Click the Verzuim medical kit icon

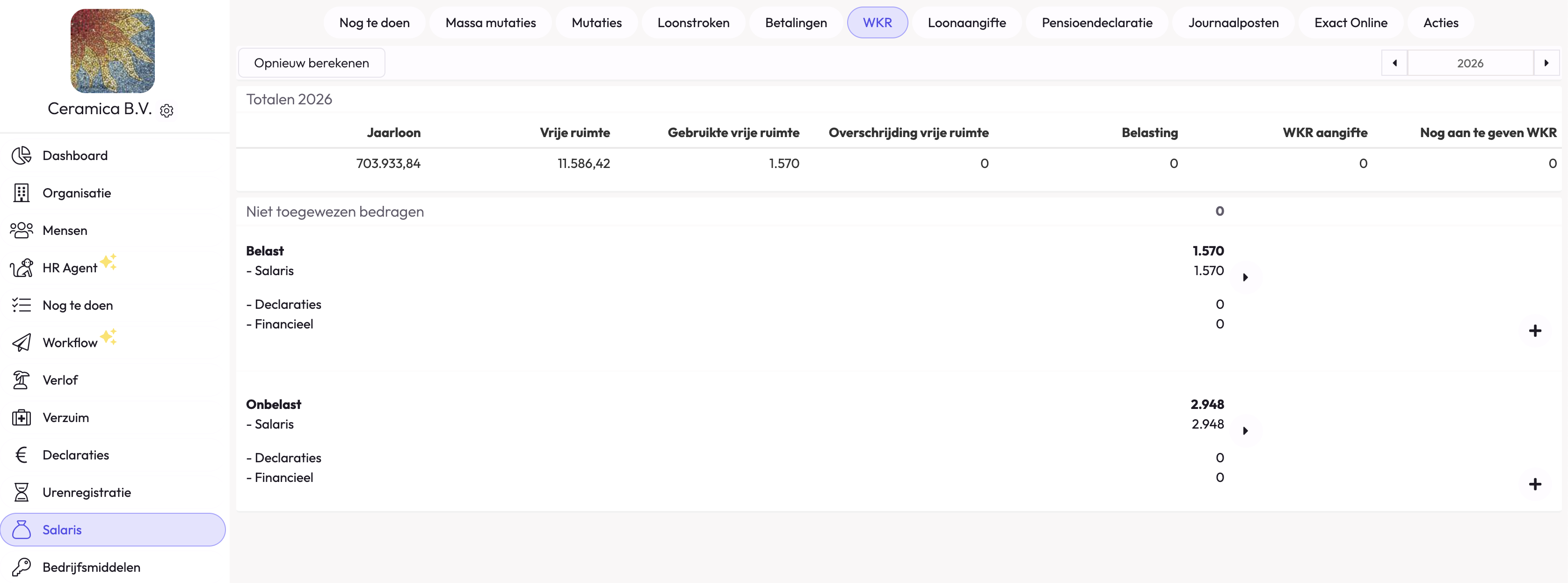pos(22,417)
